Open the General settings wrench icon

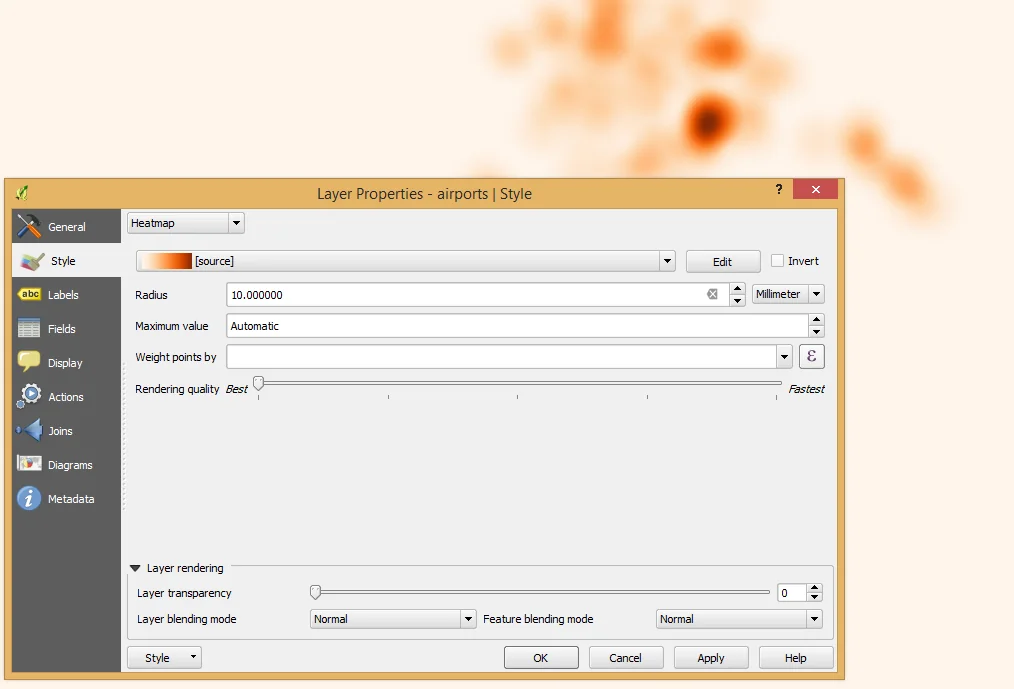pyautogui.click(x=30, y=227)
